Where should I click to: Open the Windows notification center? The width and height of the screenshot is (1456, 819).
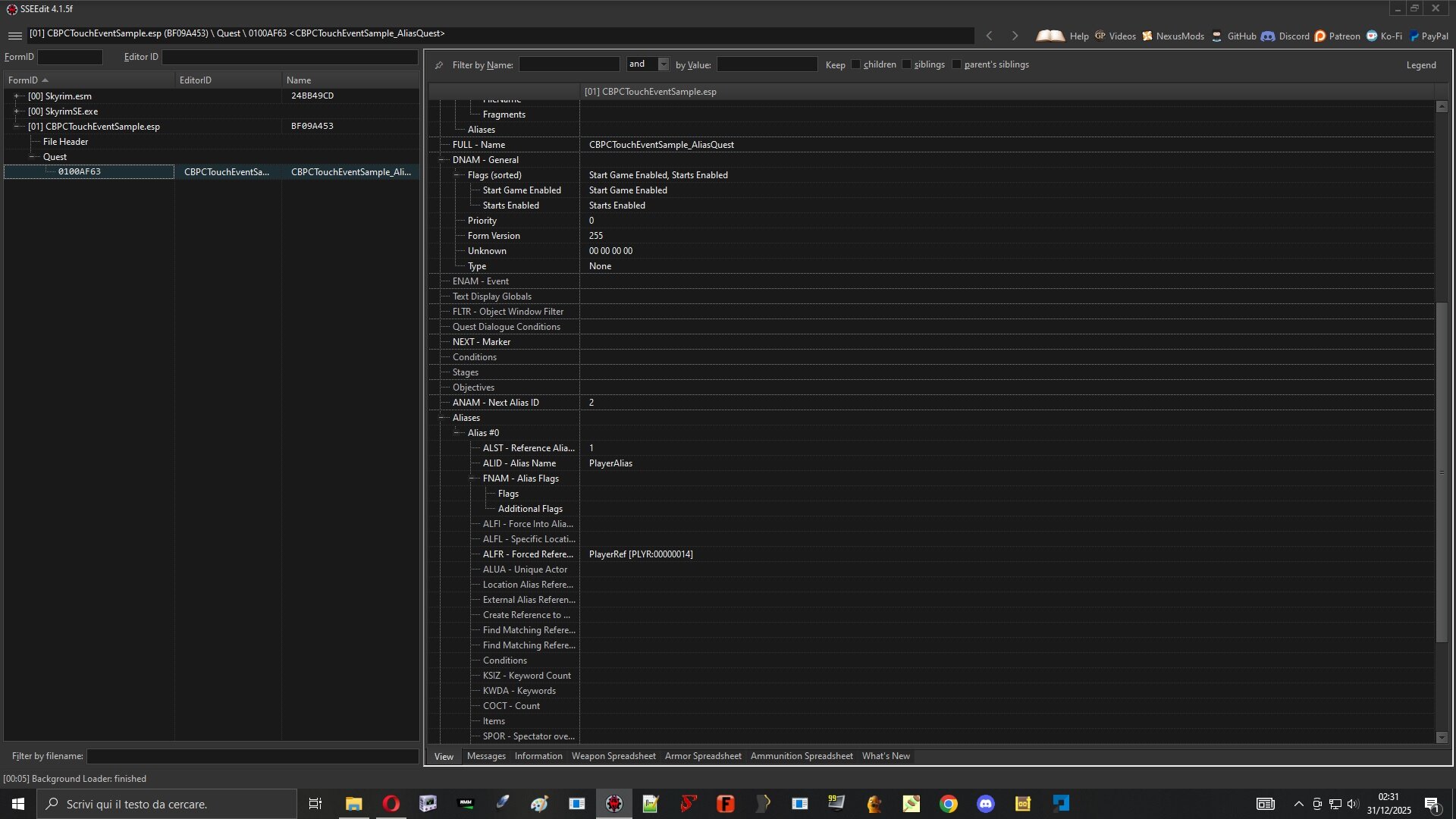tap(1432, 805)
